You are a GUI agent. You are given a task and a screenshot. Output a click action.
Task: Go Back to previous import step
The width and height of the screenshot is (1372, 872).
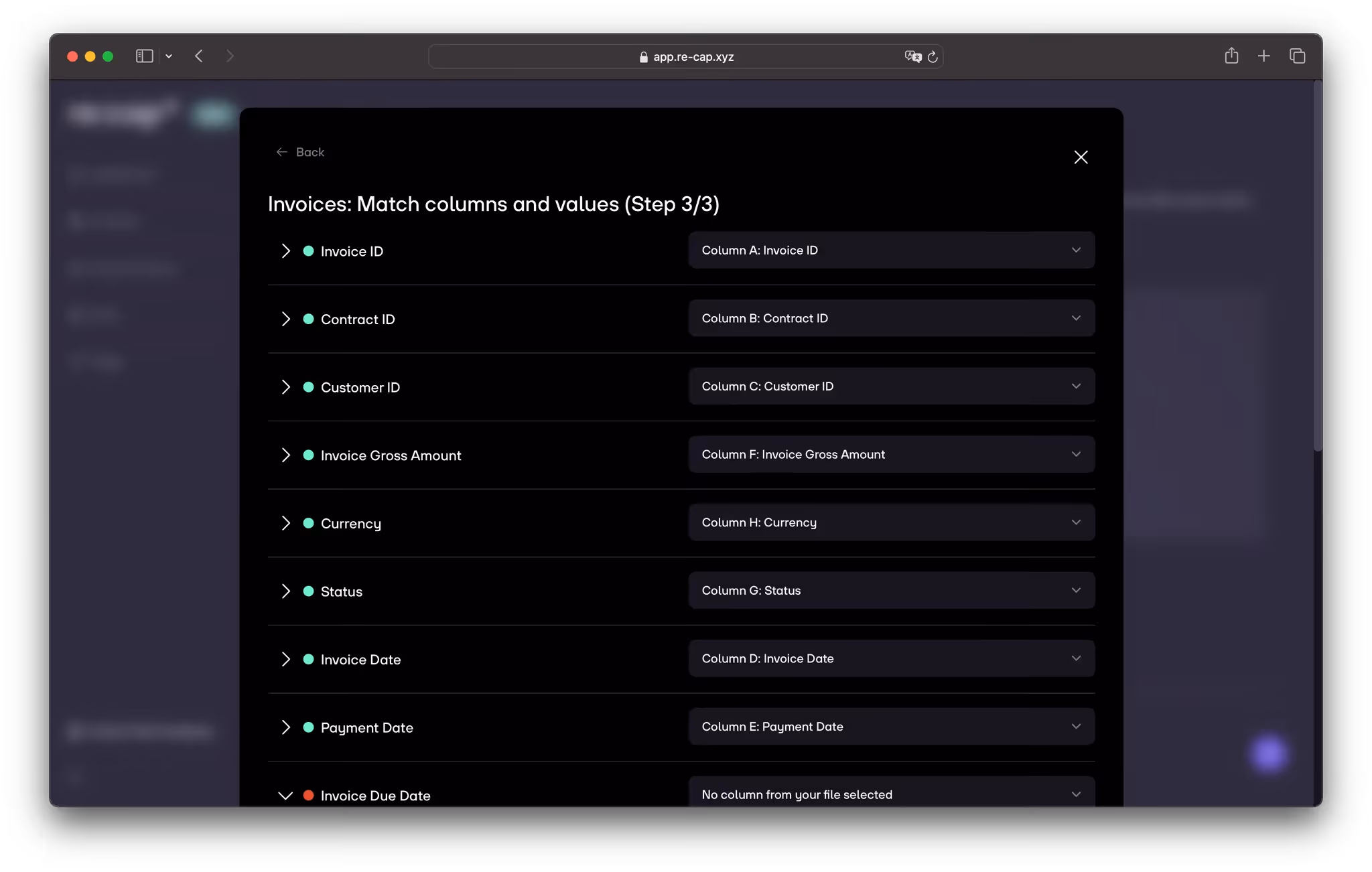[x=300, y=152]
